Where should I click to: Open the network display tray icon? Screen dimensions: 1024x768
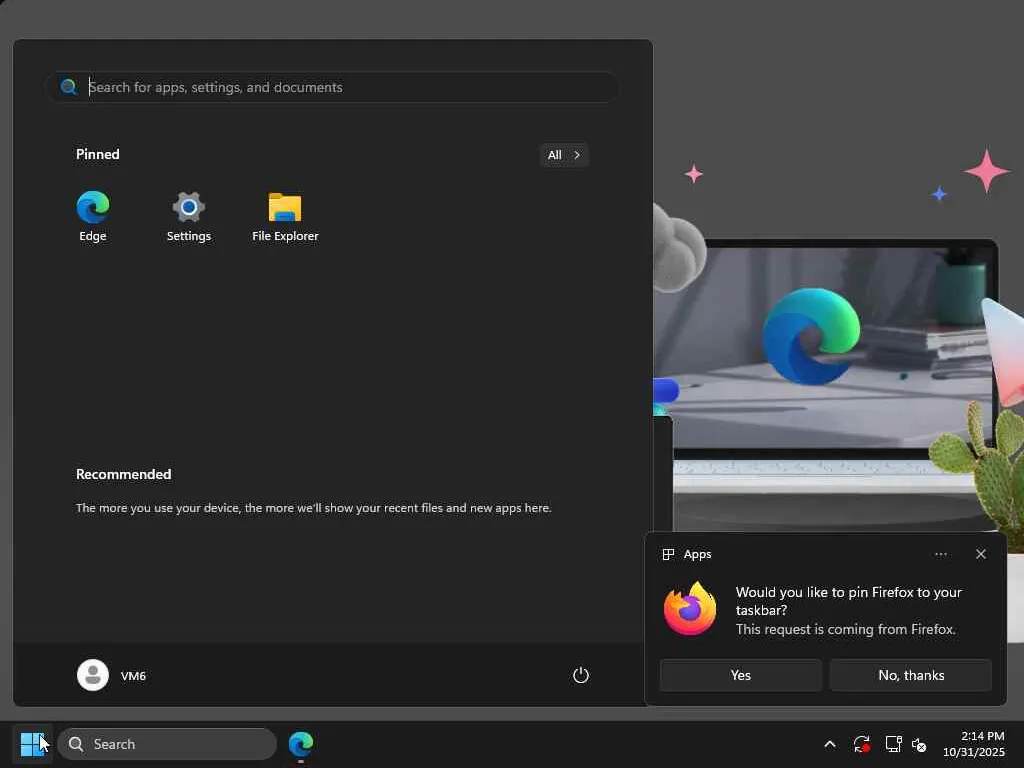point(893,744)
